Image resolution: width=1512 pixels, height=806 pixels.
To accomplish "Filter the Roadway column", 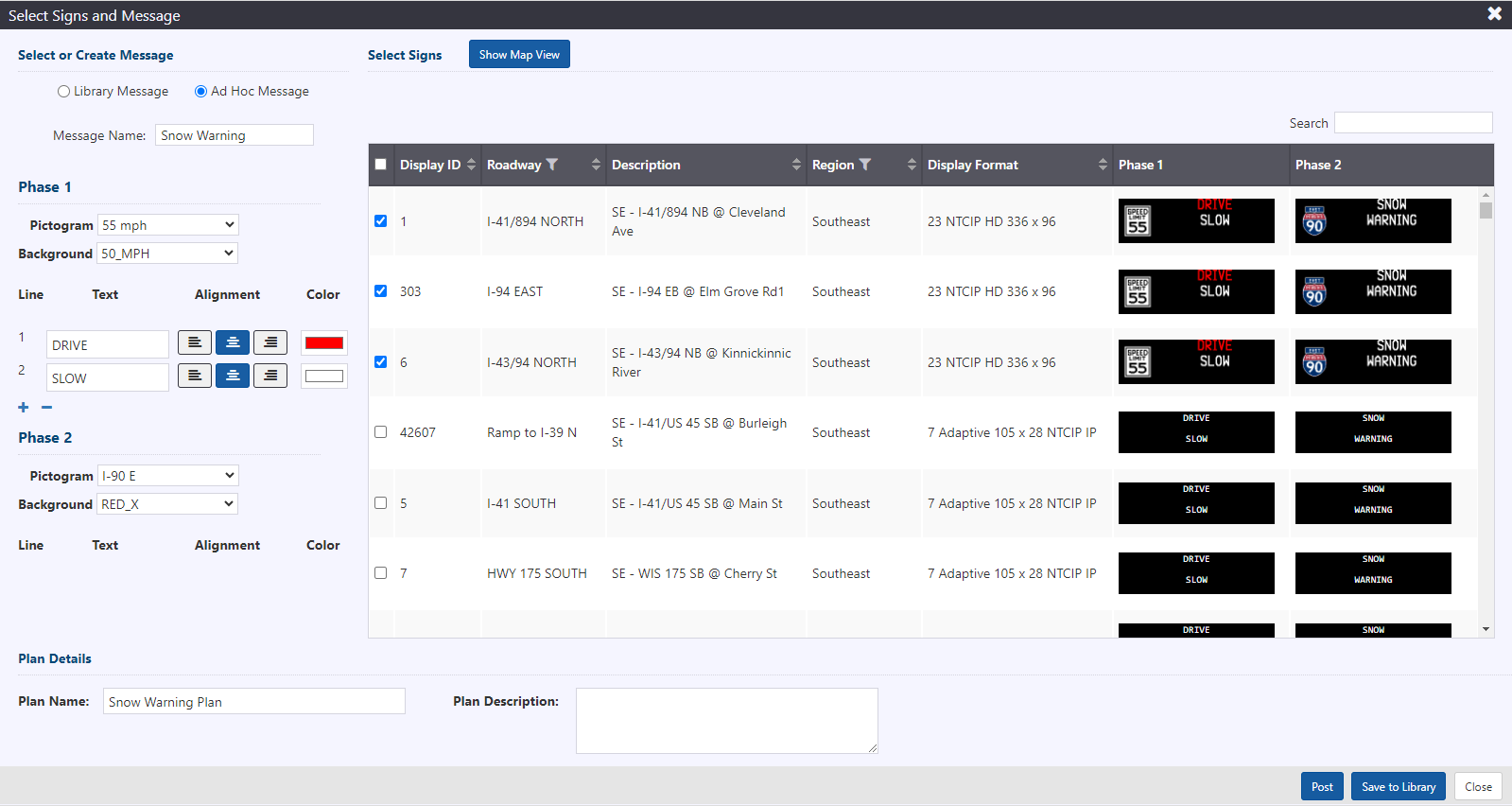I will click(552, 165).
